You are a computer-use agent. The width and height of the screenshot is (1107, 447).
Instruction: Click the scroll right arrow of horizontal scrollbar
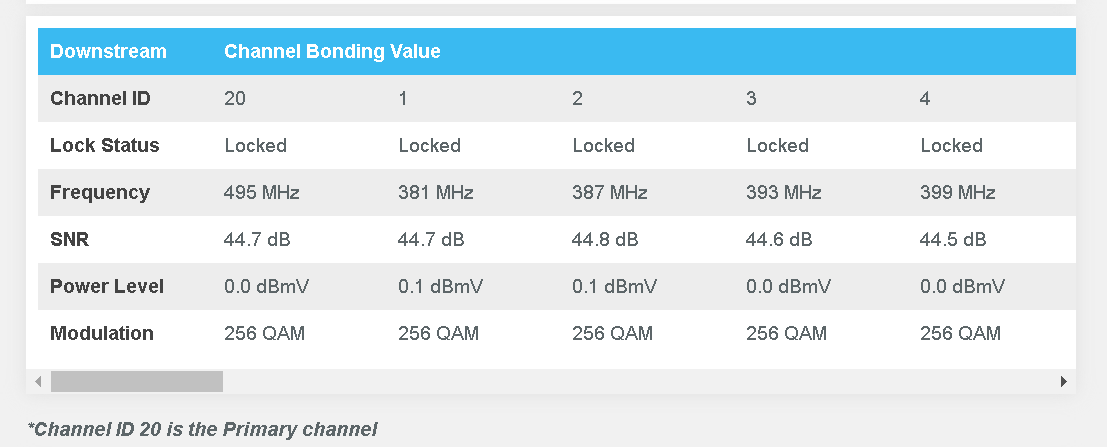point(1063,382)
